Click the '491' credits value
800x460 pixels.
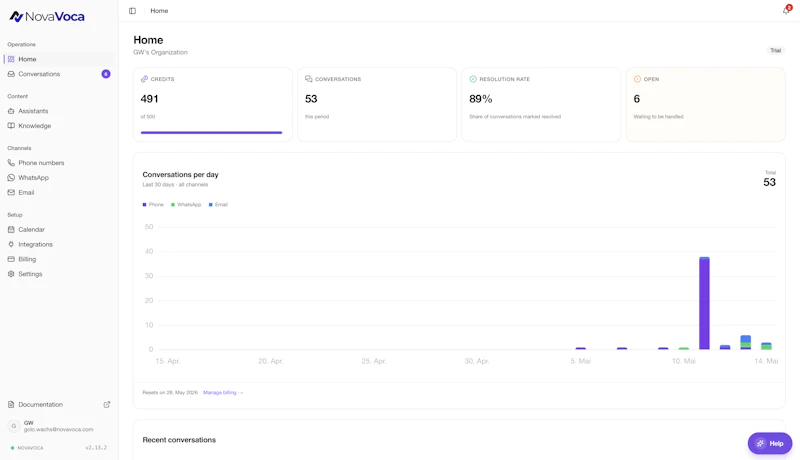click(x=149, y=99)
